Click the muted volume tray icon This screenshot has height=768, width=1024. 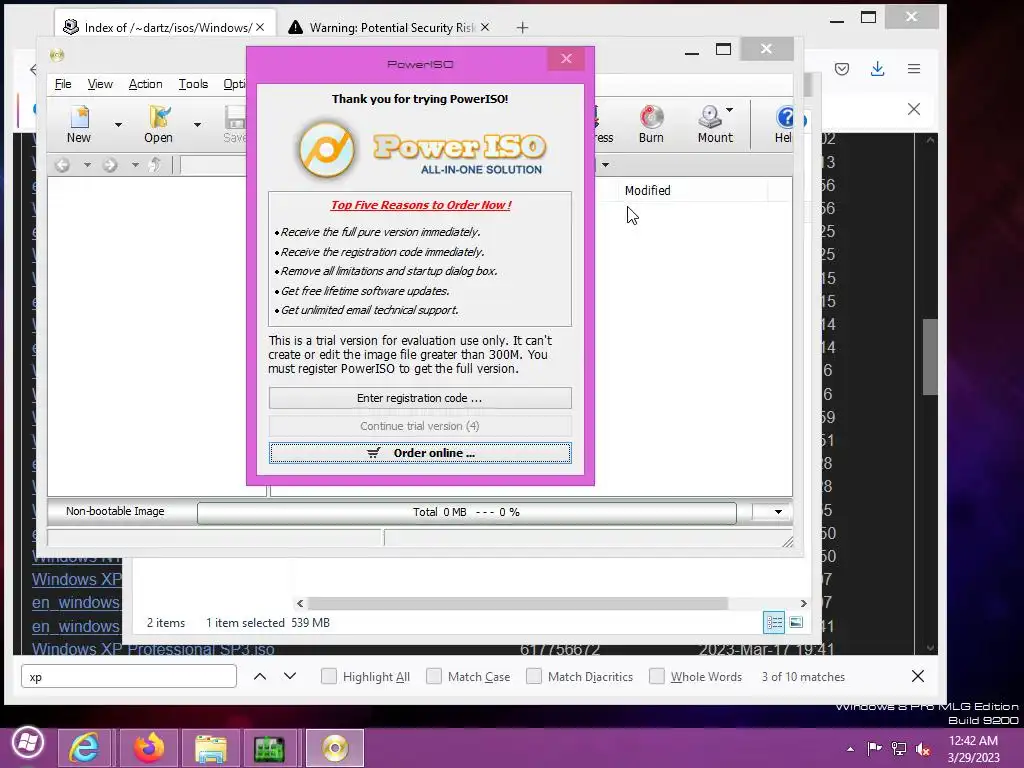coord(923,749)
